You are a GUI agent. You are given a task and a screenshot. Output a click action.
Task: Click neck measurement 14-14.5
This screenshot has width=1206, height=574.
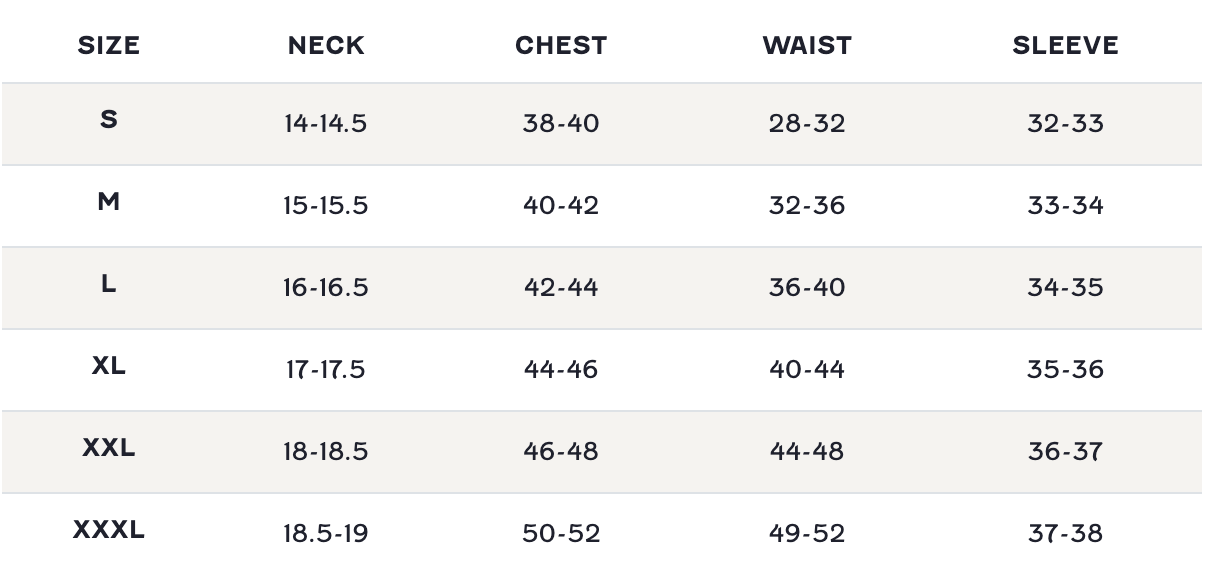pyautogui.click(x=325, y=123)
